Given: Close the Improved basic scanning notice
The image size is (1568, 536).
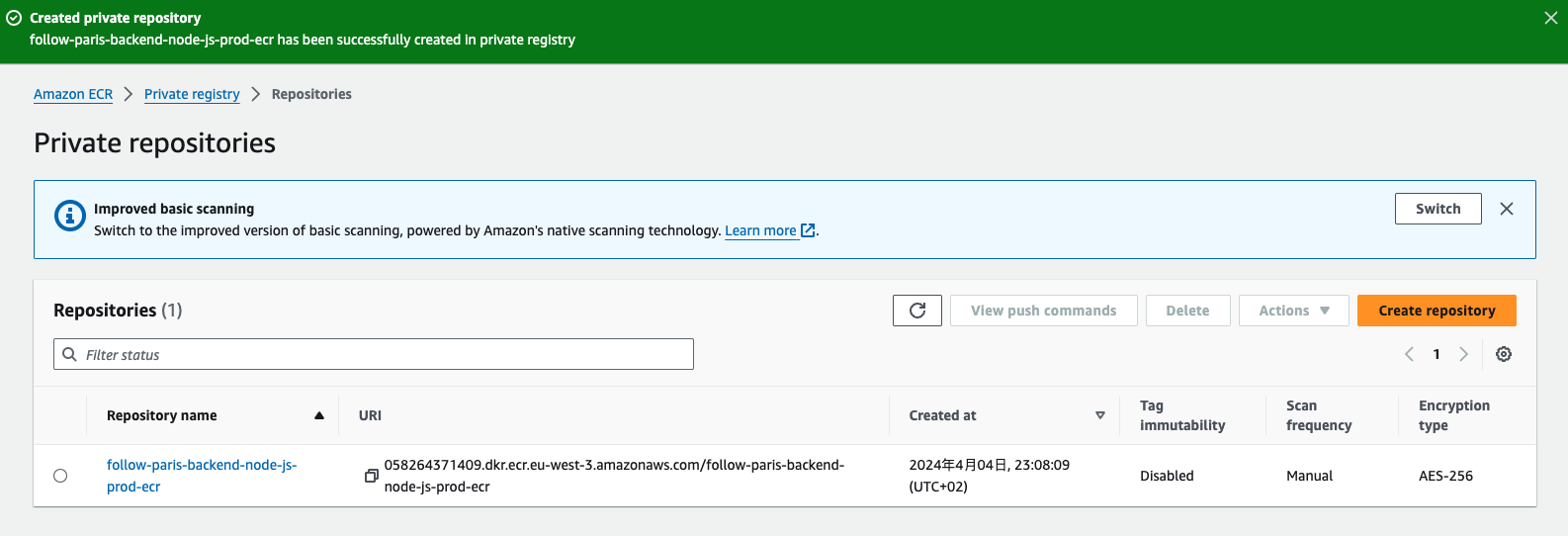Looking at the screenshot, I should coord(1507,209).
